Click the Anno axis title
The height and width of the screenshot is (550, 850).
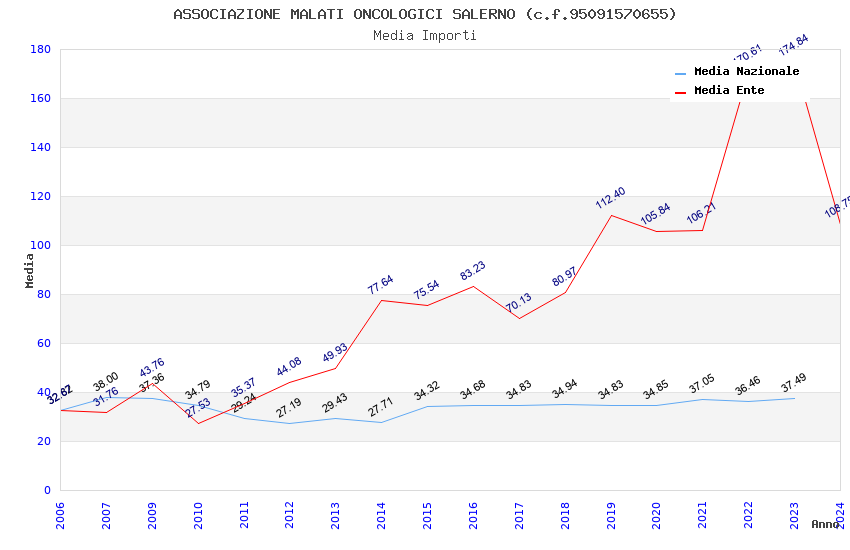(x=825, y=524)
